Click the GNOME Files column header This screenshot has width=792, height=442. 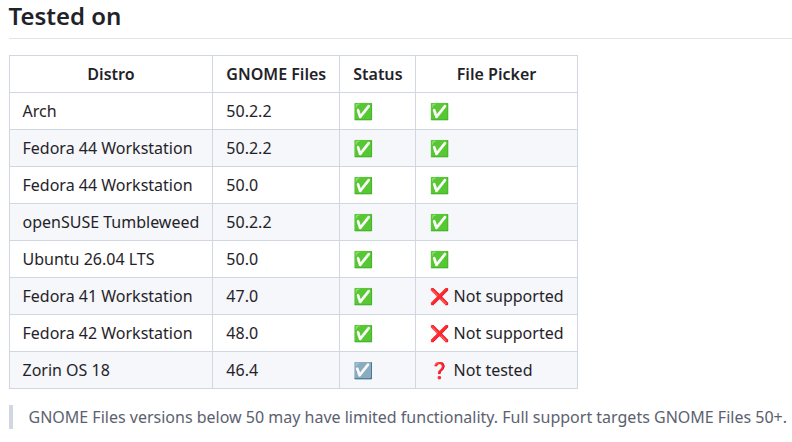(276, 74)
